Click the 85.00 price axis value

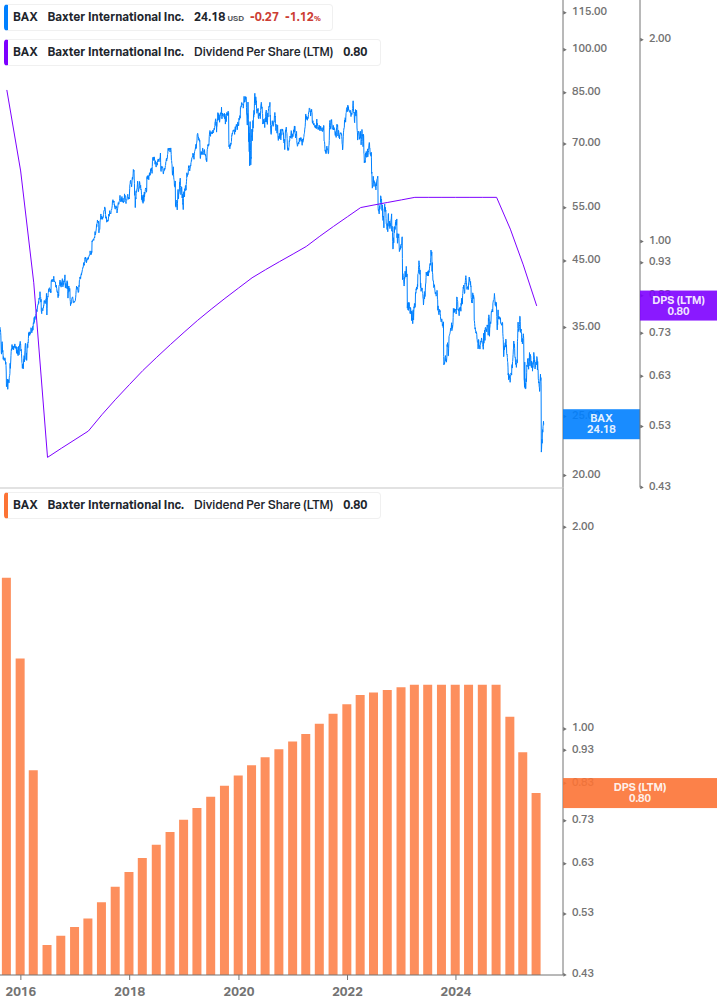click(586, 92)
